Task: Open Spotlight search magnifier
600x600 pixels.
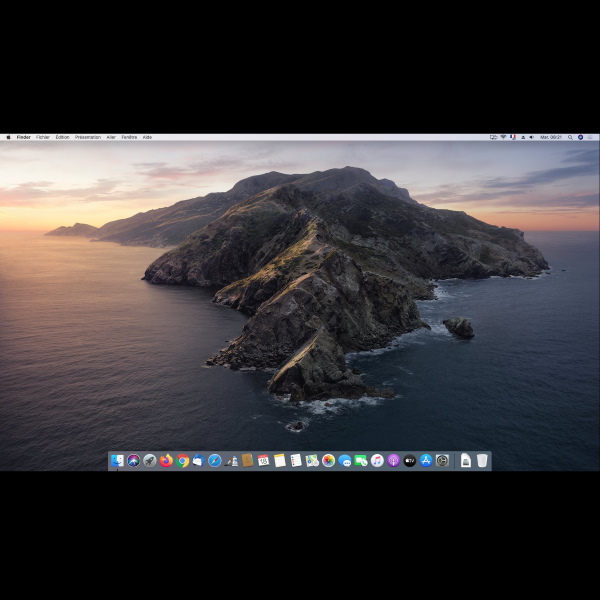Action: (570, 137)
